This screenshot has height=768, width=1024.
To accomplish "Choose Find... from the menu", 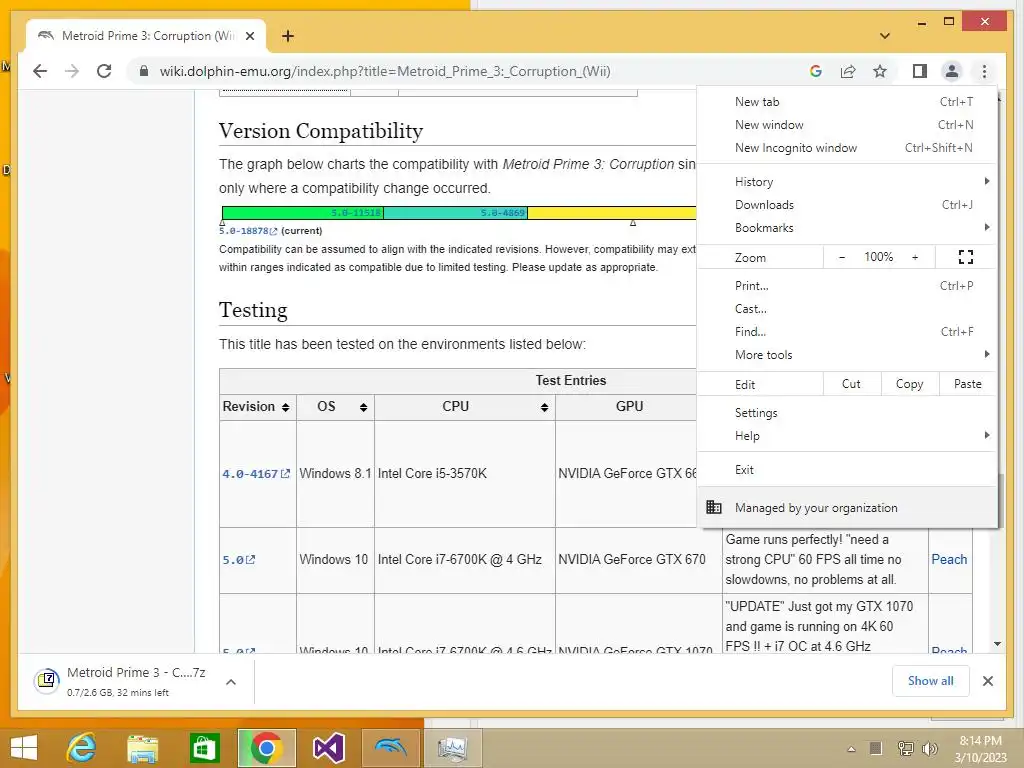I will click(x=847, y=332).
